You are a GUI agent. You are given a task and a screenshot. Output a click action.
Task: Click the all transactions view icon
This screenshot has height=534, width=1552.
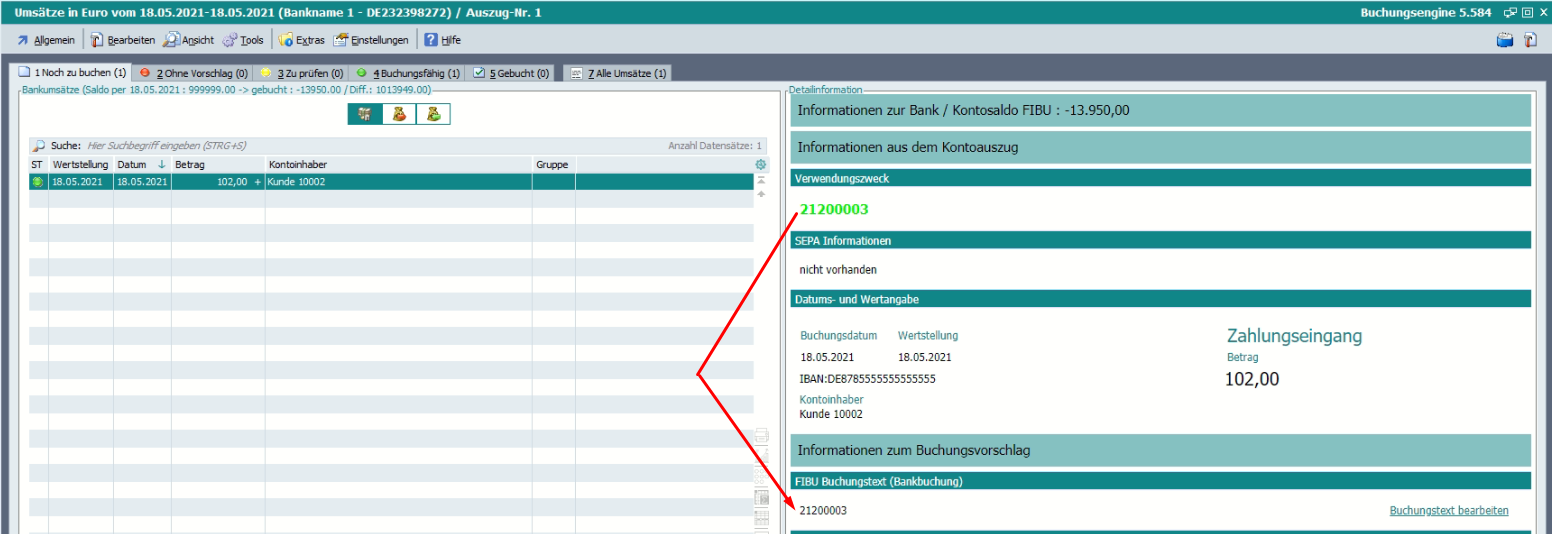pyautogui.click(x=365, y=114)
